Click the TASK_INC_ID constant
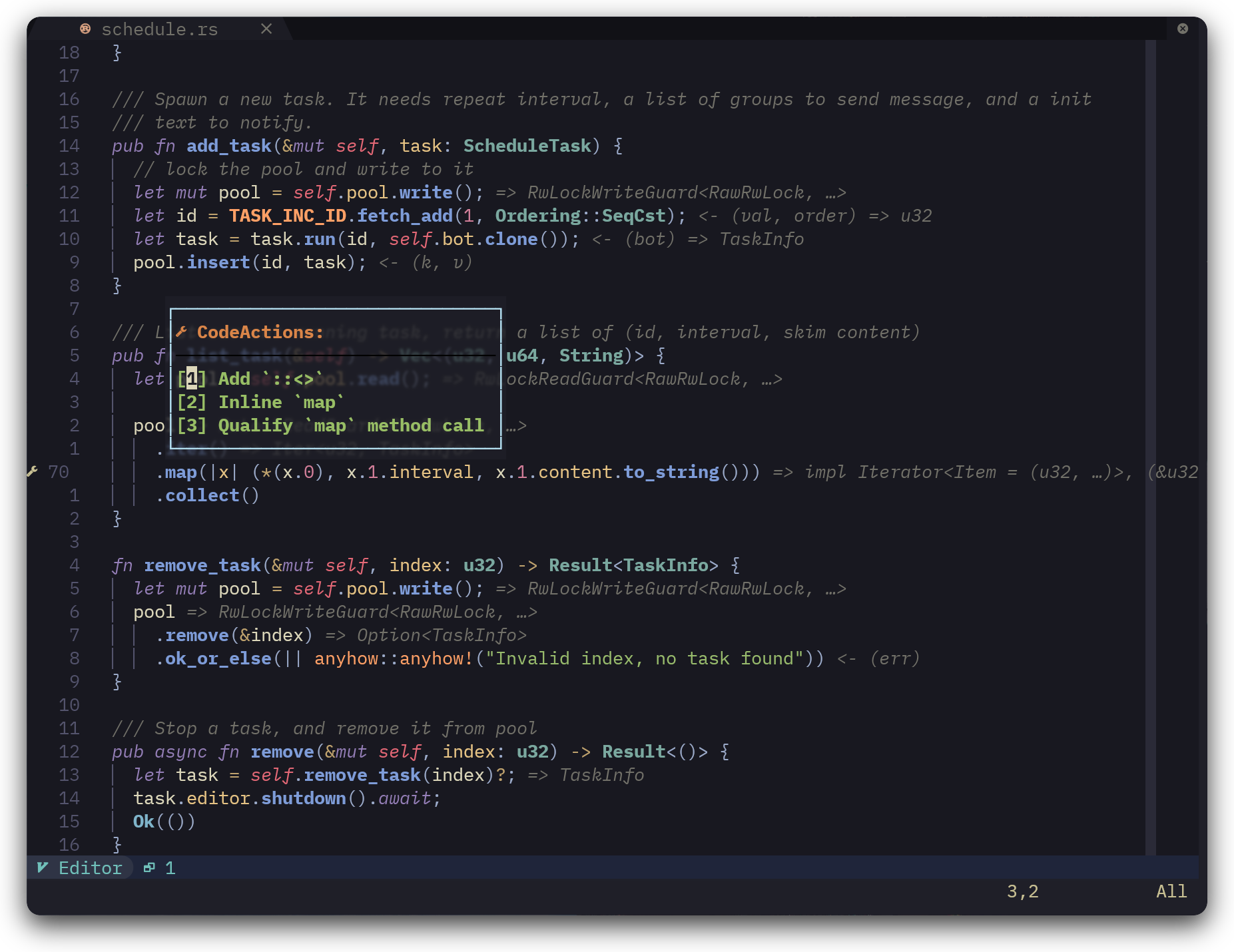1234x952 pixels. pyautogui.click(x=288, y=216)
